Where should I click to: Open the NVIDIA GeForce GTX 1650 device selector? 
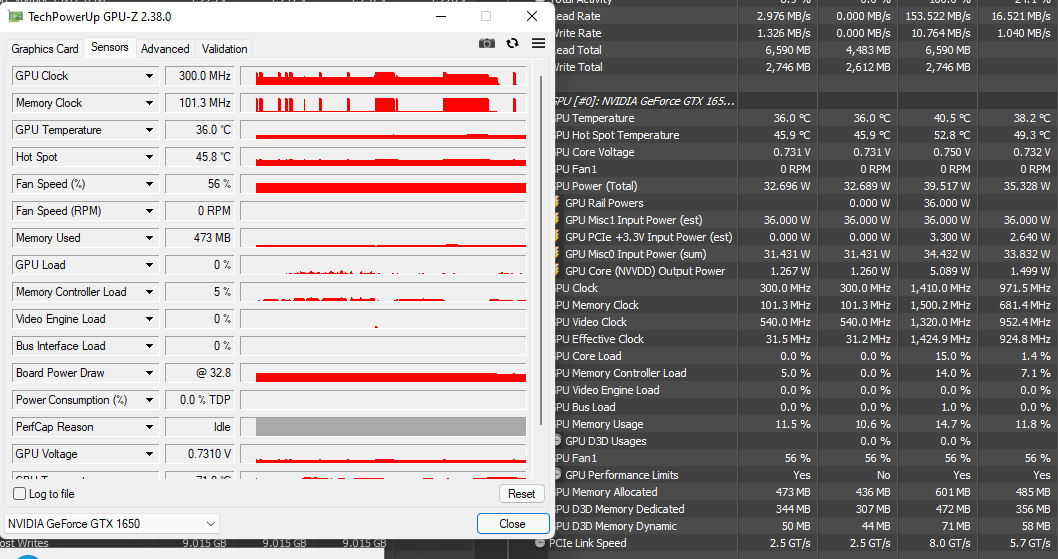click(112, 523)
